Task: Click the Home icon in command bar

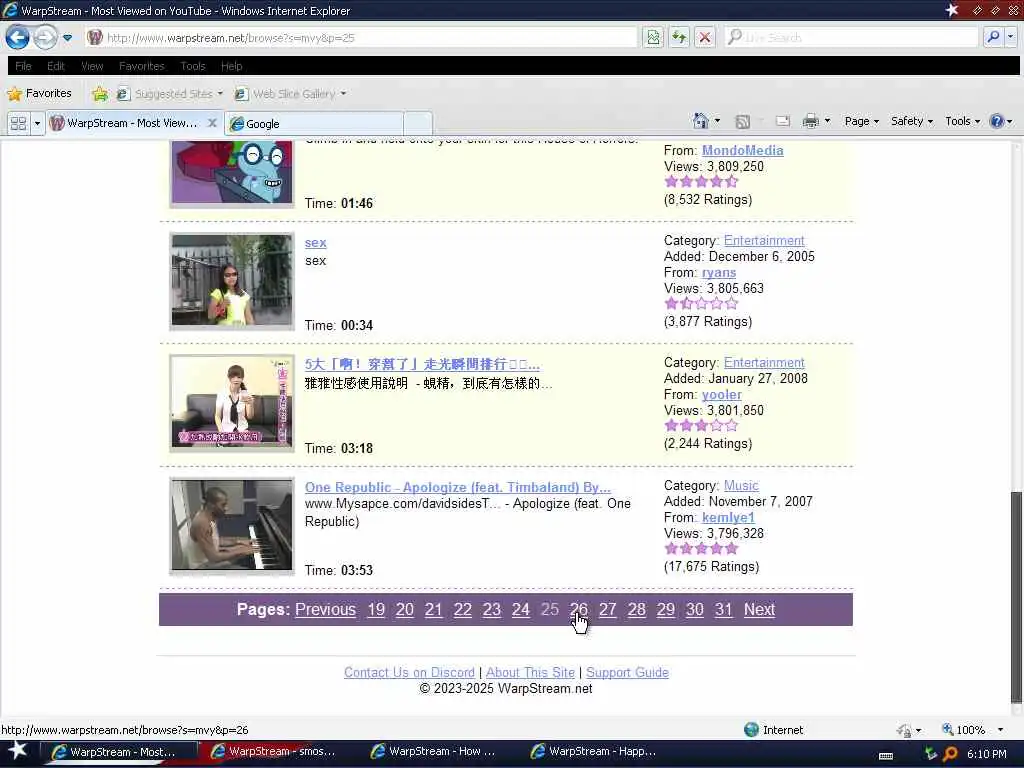Action: click(x=701, y=121)
